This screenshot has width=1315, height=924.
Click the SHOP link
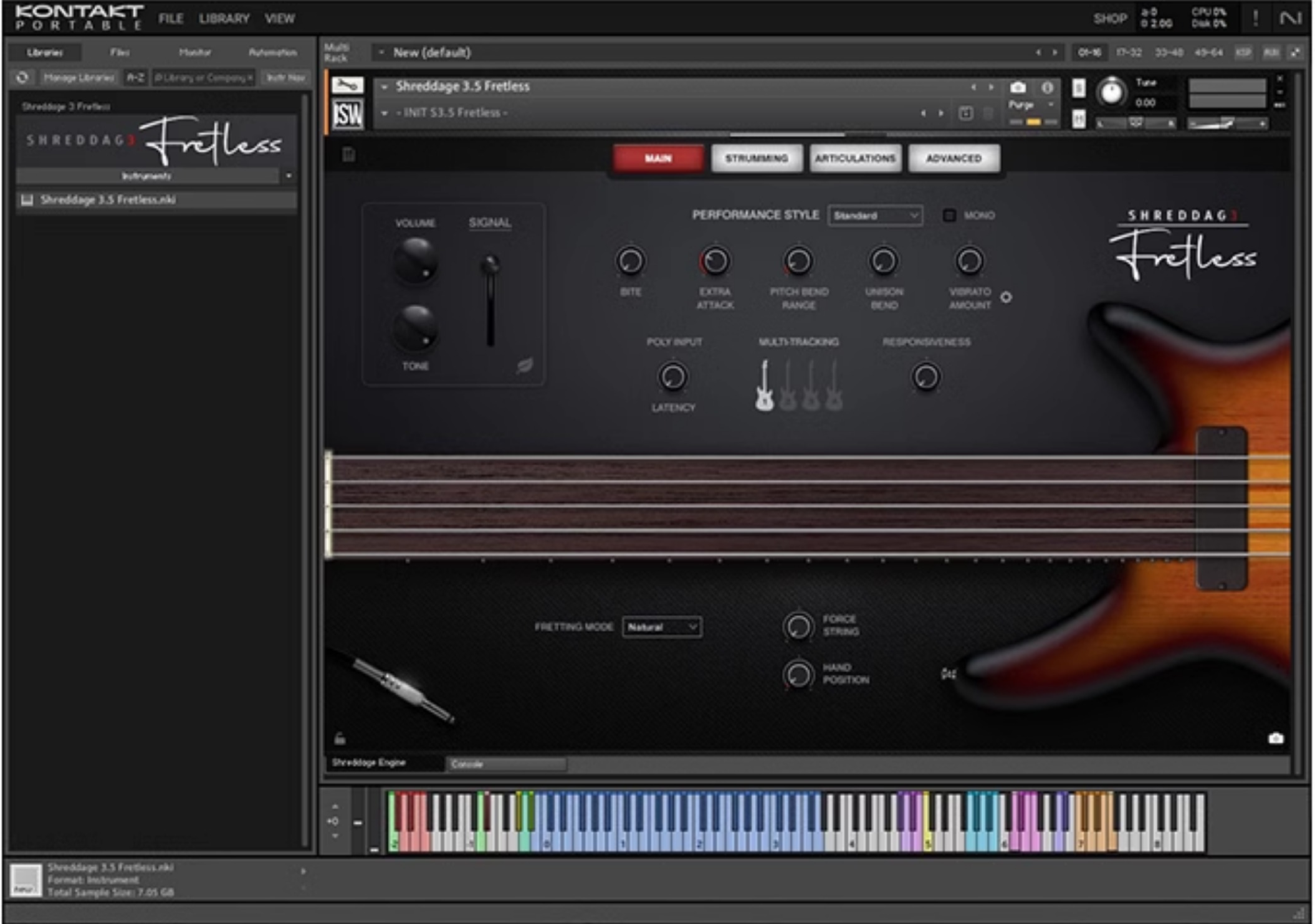(1109, 19)
